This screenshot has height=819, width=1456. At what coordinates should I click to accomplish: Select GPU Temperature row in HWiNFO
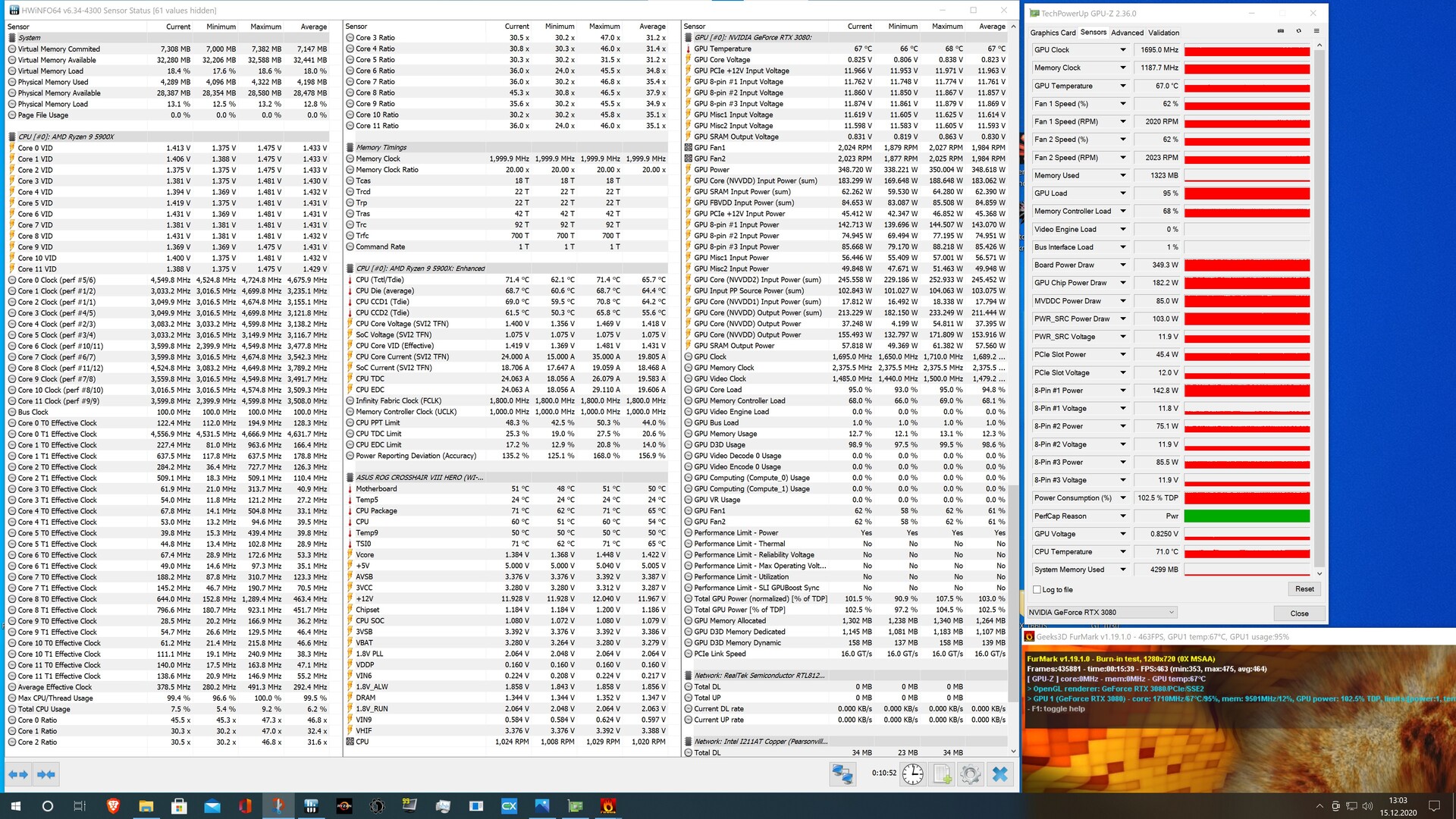(846, 49)
